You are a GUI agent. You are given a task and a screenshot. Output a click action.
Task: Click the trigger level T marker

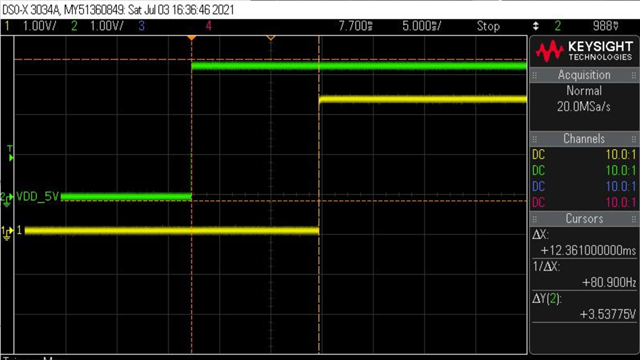point(10,154)
